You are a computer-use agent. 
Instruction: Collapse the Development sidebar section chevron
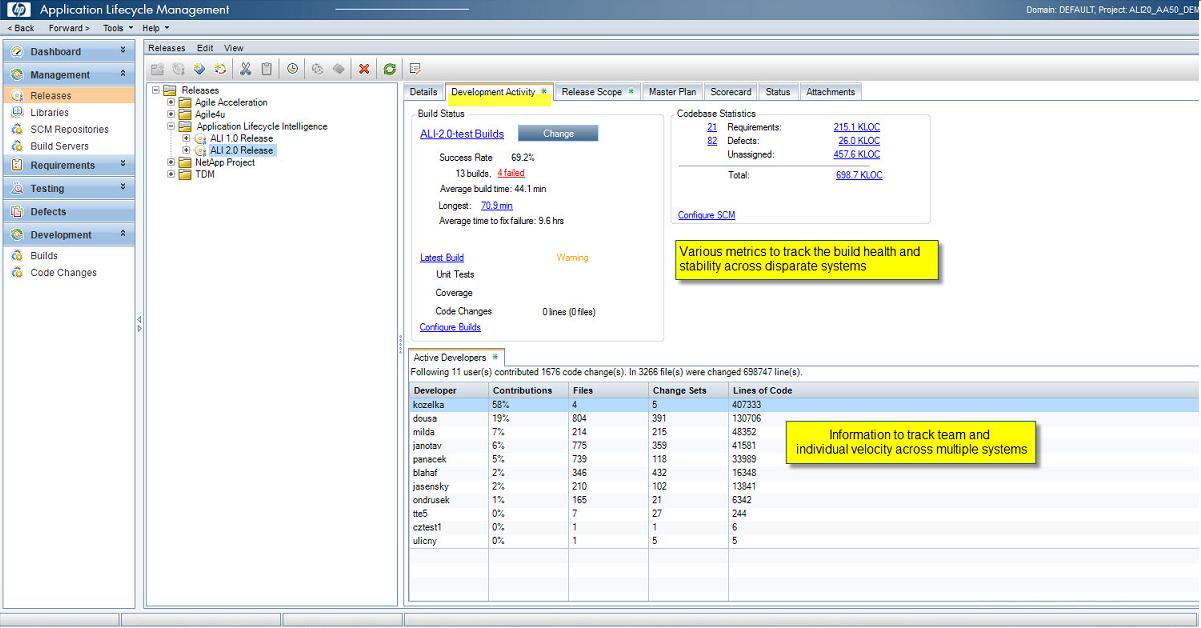click(123, 233)
